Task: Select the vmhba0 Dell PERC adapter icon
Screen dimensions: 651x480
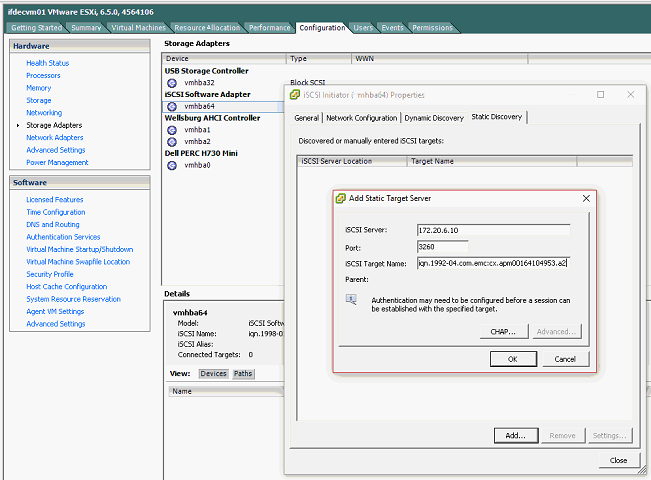Action: pyautogui.click(x=173, y=165)
